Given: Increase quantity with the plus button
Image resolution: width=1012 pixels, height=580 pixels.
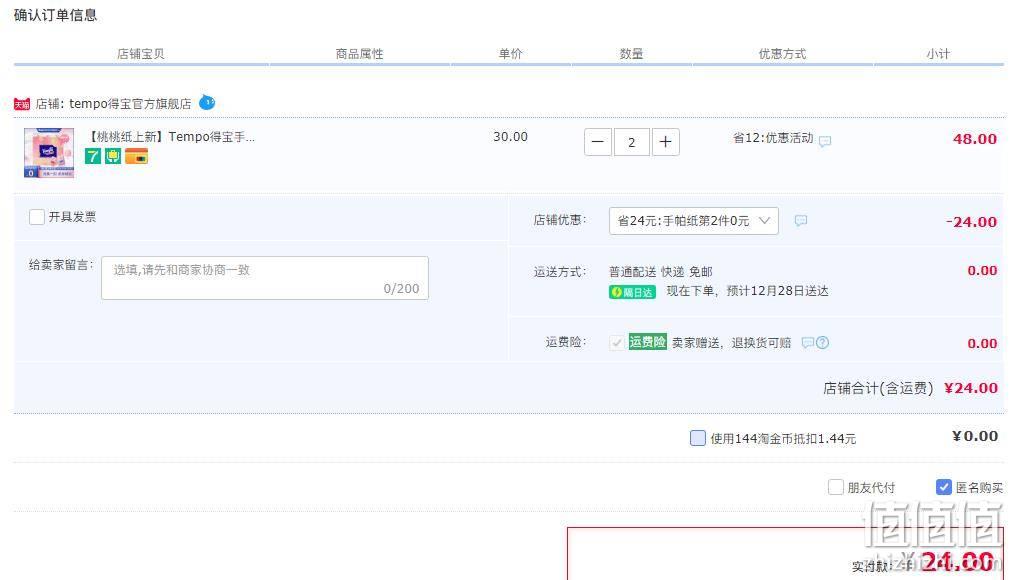Looking at the screenshot, I should tap(665, 142).
